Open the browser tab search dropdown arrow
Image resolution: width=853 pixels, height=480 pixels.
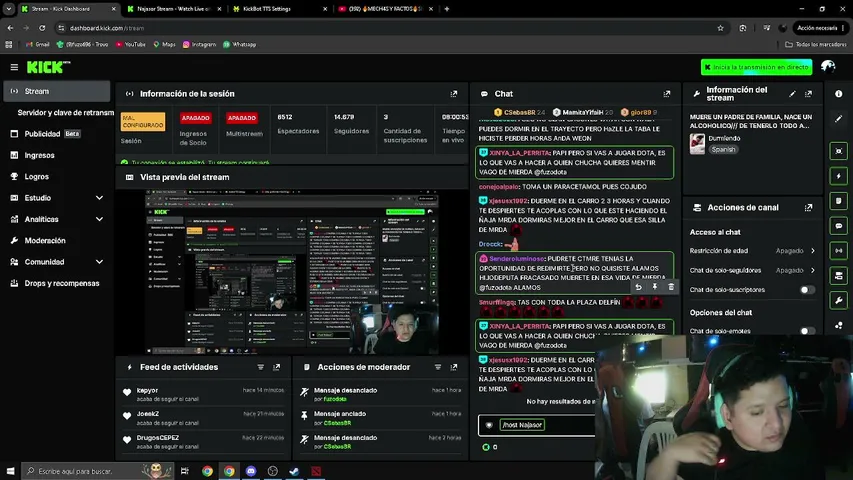click(9, 9)
